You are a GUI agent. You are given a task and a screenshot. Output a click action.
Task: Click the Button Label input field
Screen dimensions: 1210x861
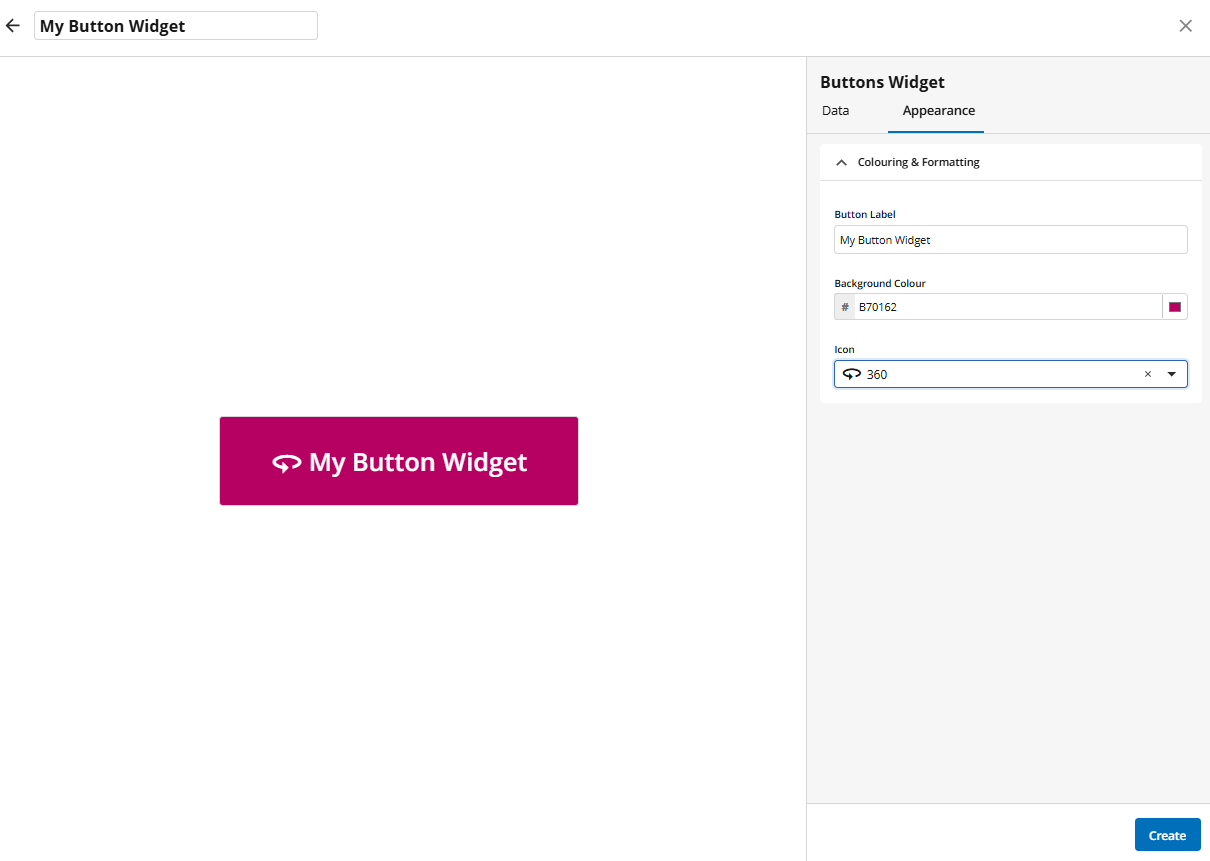(x=1011, y=240)
